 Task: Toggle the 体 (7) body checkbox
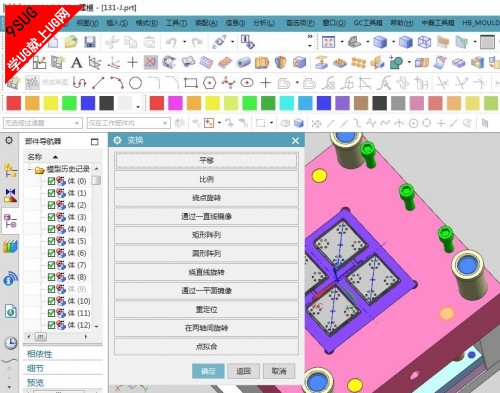click(51, 265)
